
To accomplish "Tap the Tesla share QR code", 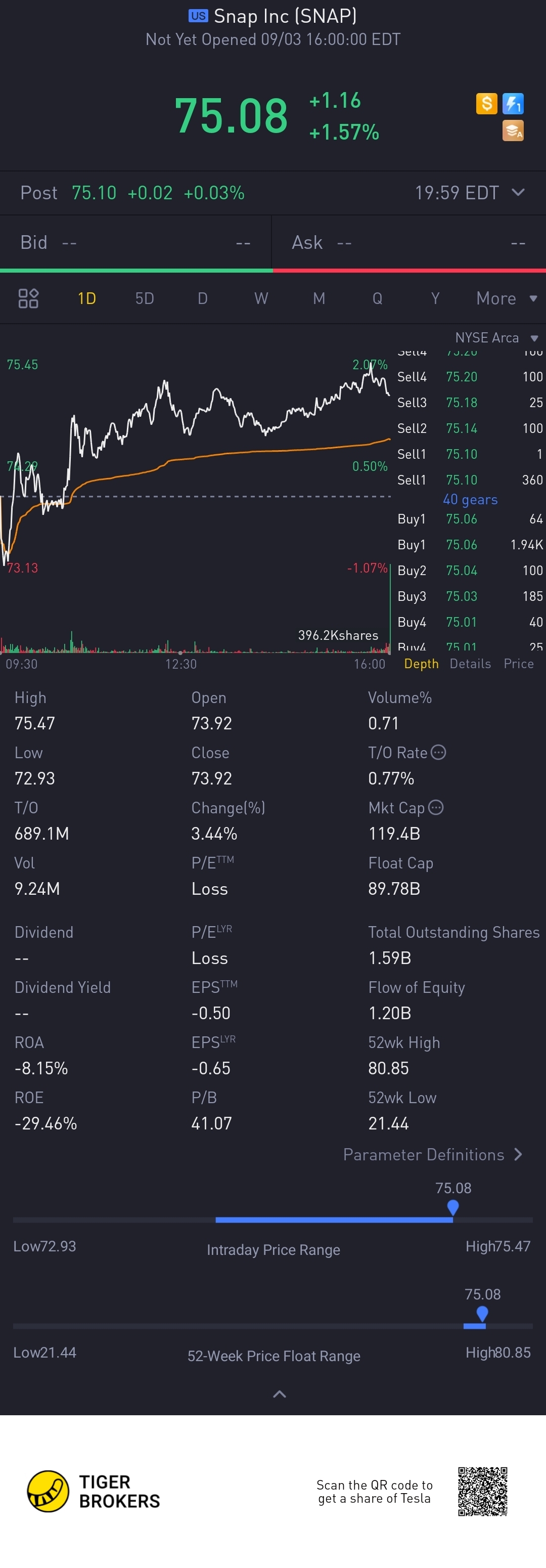I will 483,1491.
